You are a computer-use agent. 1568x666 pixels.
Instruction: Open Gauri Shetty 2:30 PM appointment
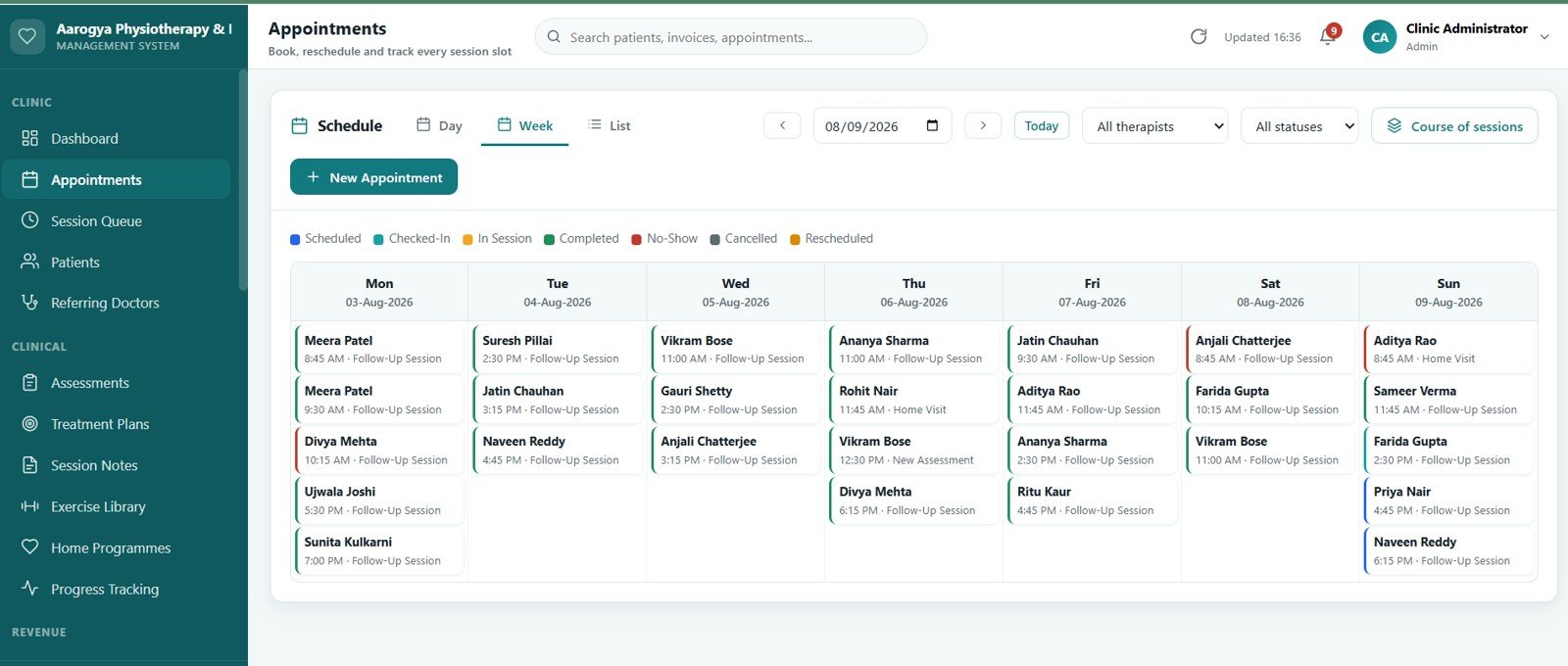click(736, 400)
